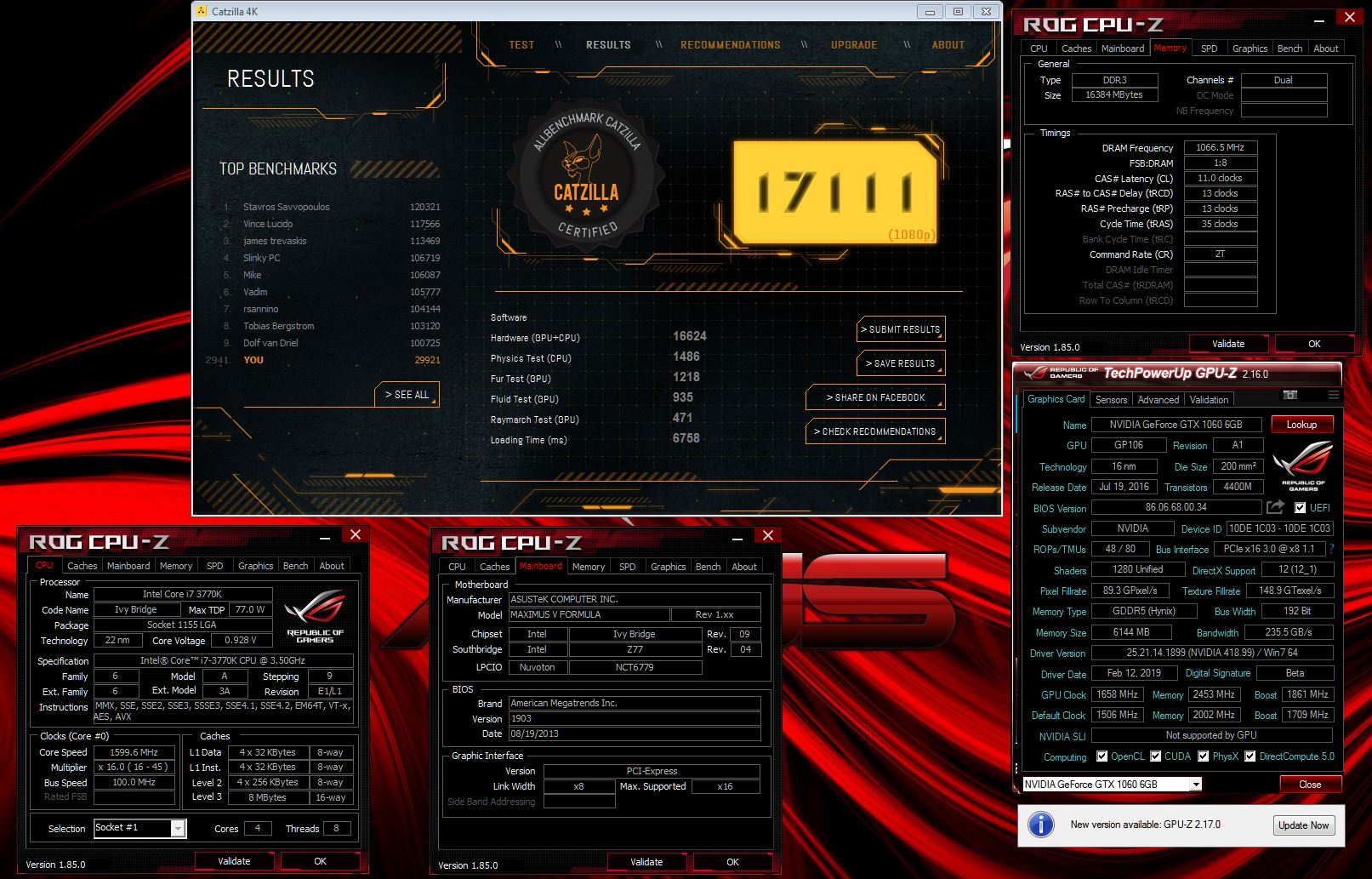Click the Vince Lucido leaderboard entry
Viewport: 1372px width, 879px height.
click(333, 224)
